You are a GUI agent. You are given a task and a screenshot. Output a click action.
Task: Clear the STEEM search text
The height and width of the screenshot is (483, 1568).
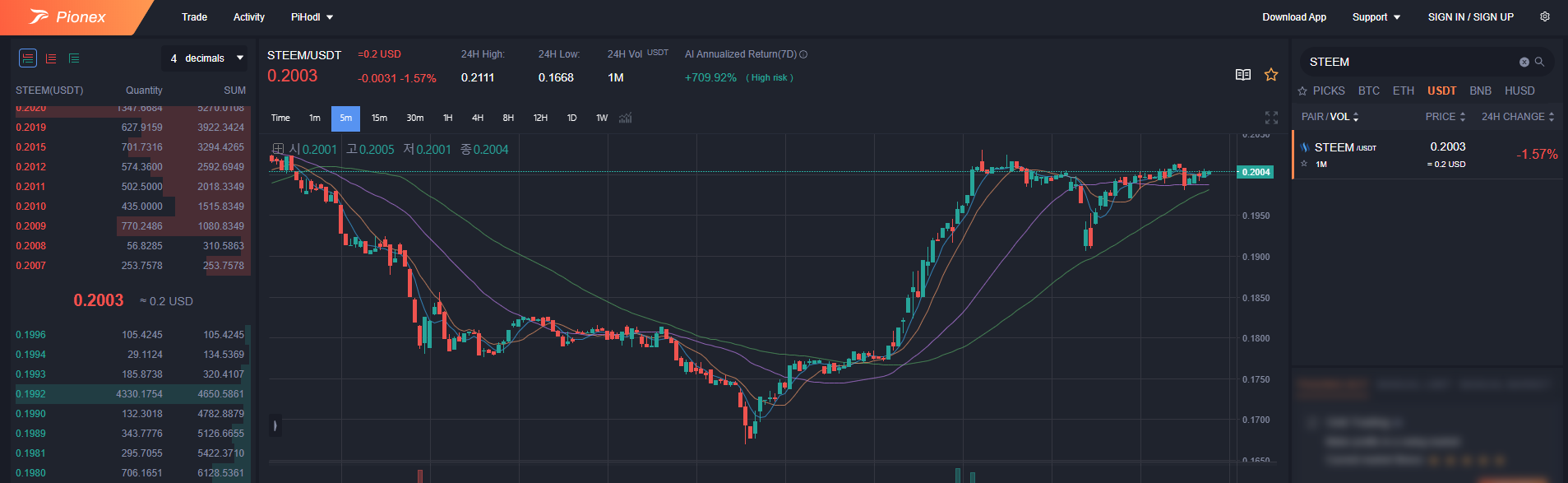(x=1524, y=62)
